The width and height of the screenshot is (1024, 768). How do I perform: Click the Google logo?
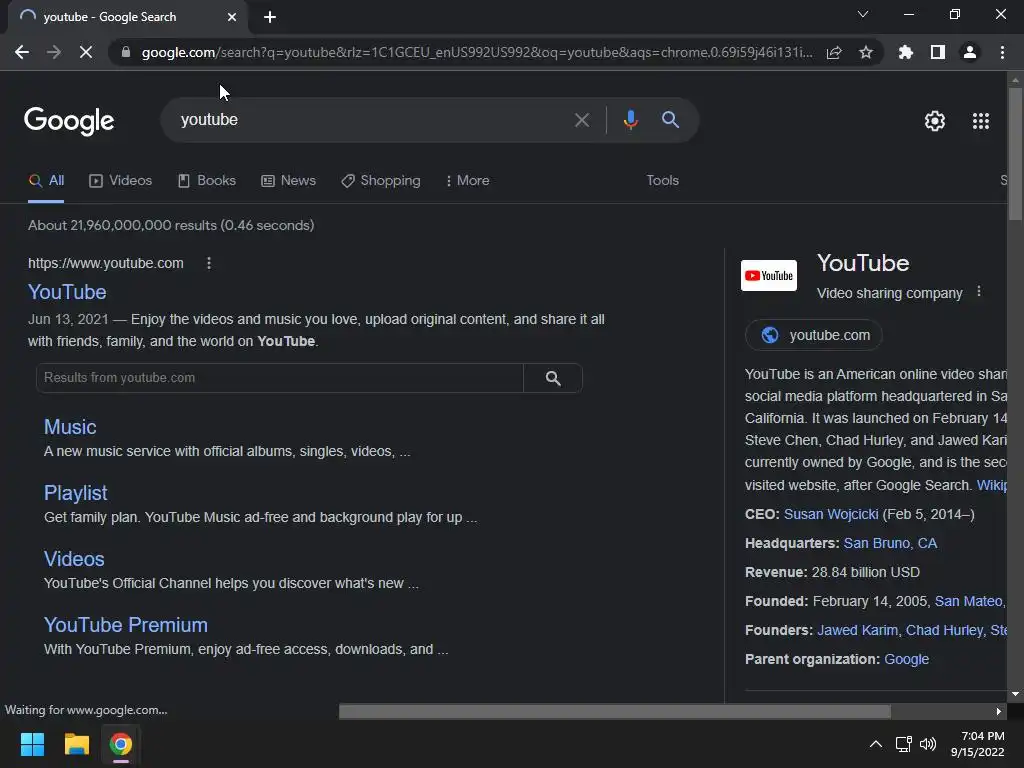click(69, 121)
